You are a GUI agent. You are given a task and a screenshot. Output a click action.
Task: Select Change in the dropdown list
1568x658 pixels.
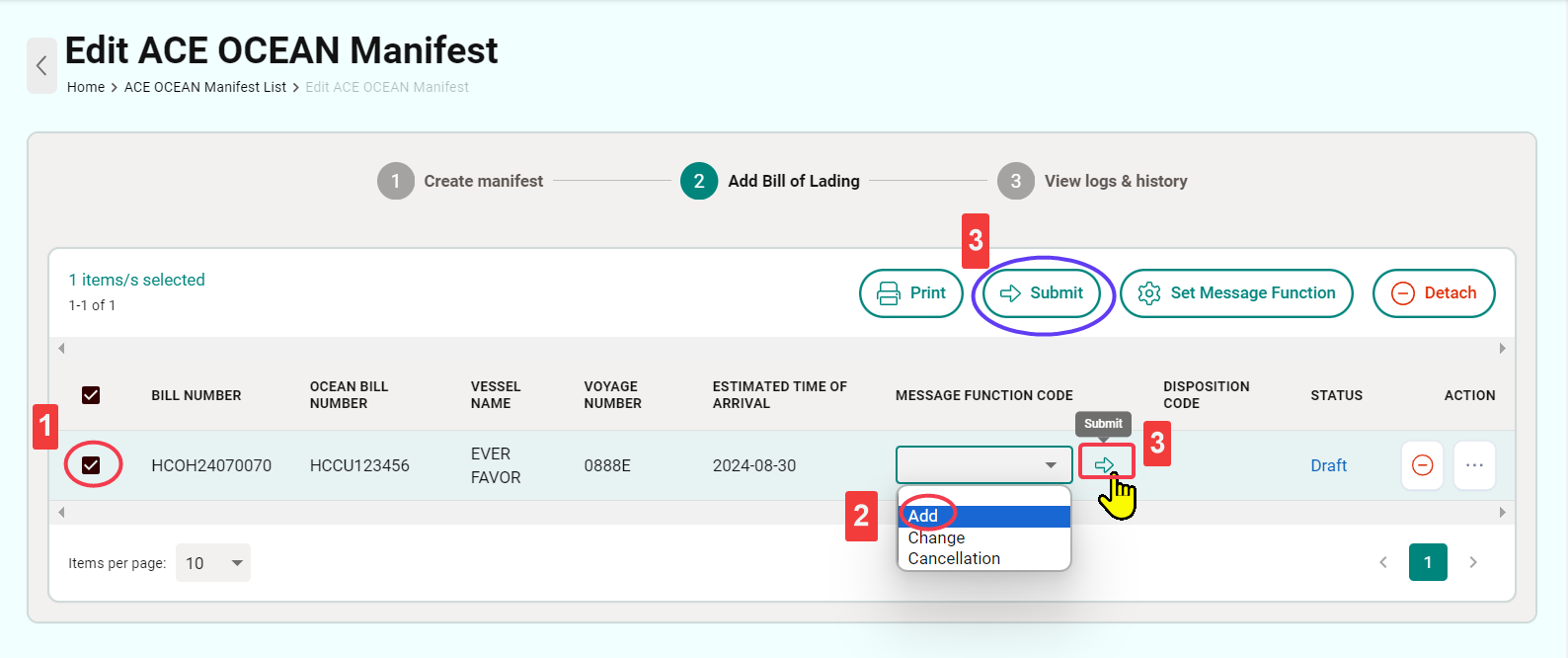click(x=936, y=537)
